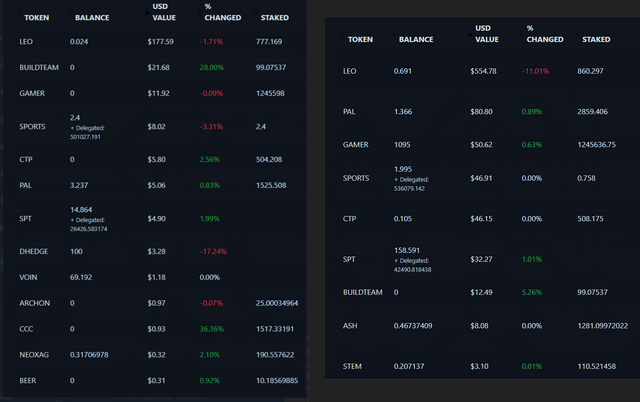
Task: Select GAMER staked 1245636.75
Action: [x=596, y=145]
